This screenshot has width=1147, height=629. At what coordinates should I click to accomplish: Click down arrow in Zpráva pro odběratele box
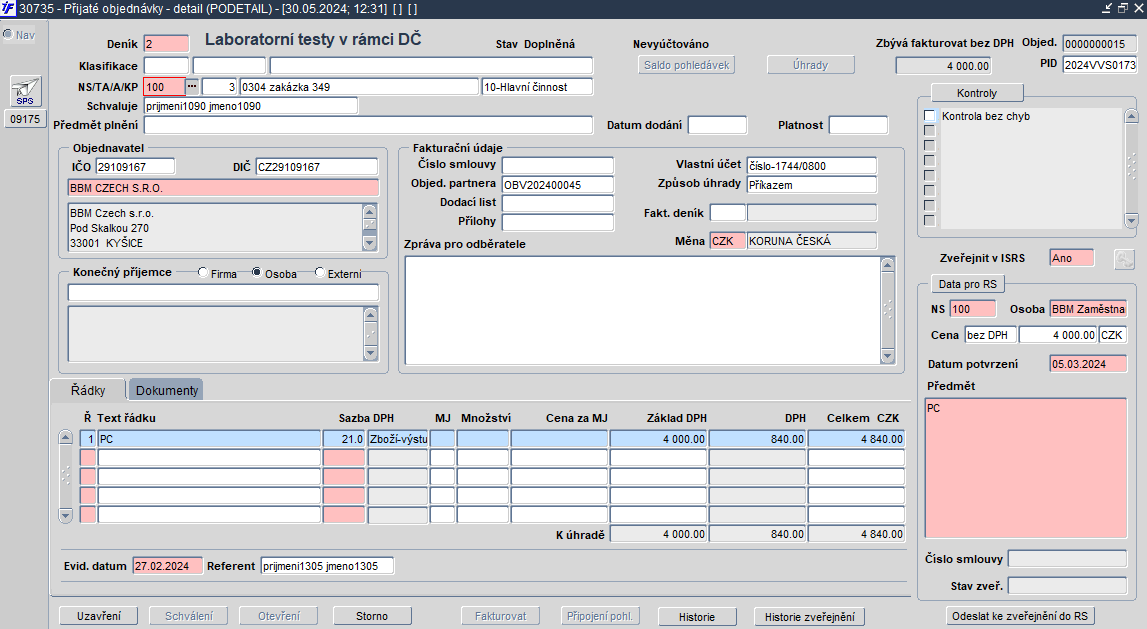[x=887, y=356]
